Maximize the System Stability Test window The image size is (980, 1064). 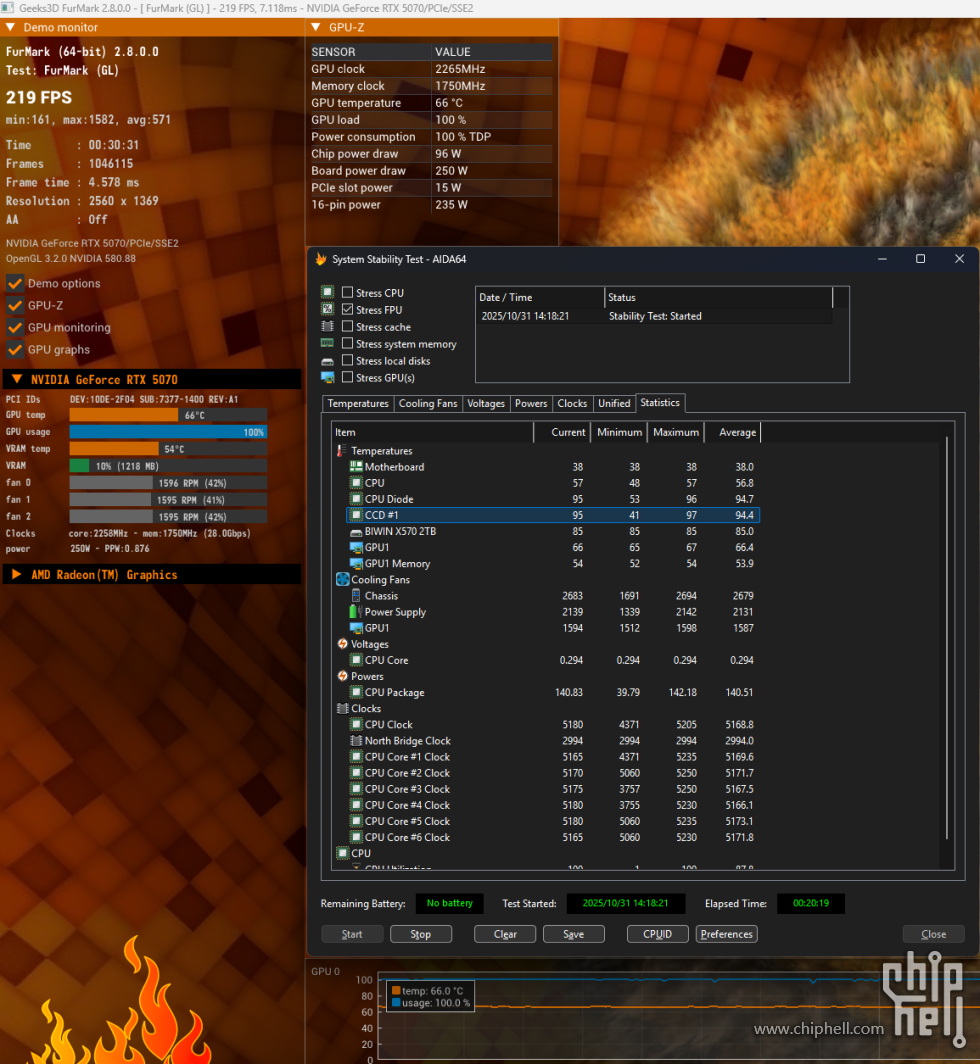coord(920,259)
